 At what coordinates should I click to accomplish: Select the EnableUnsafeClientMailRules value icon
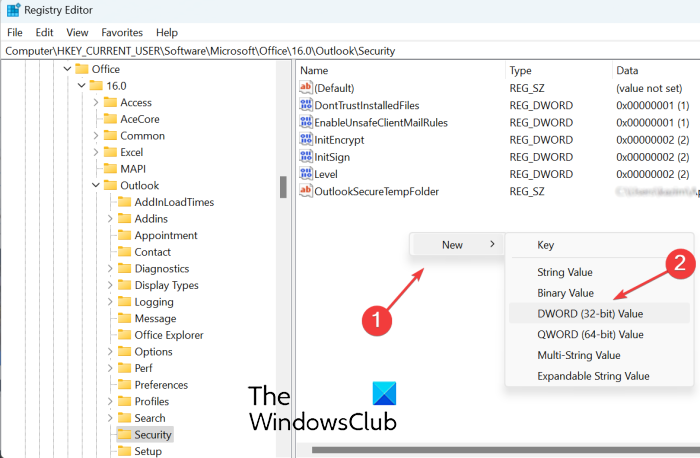(306, 122)
